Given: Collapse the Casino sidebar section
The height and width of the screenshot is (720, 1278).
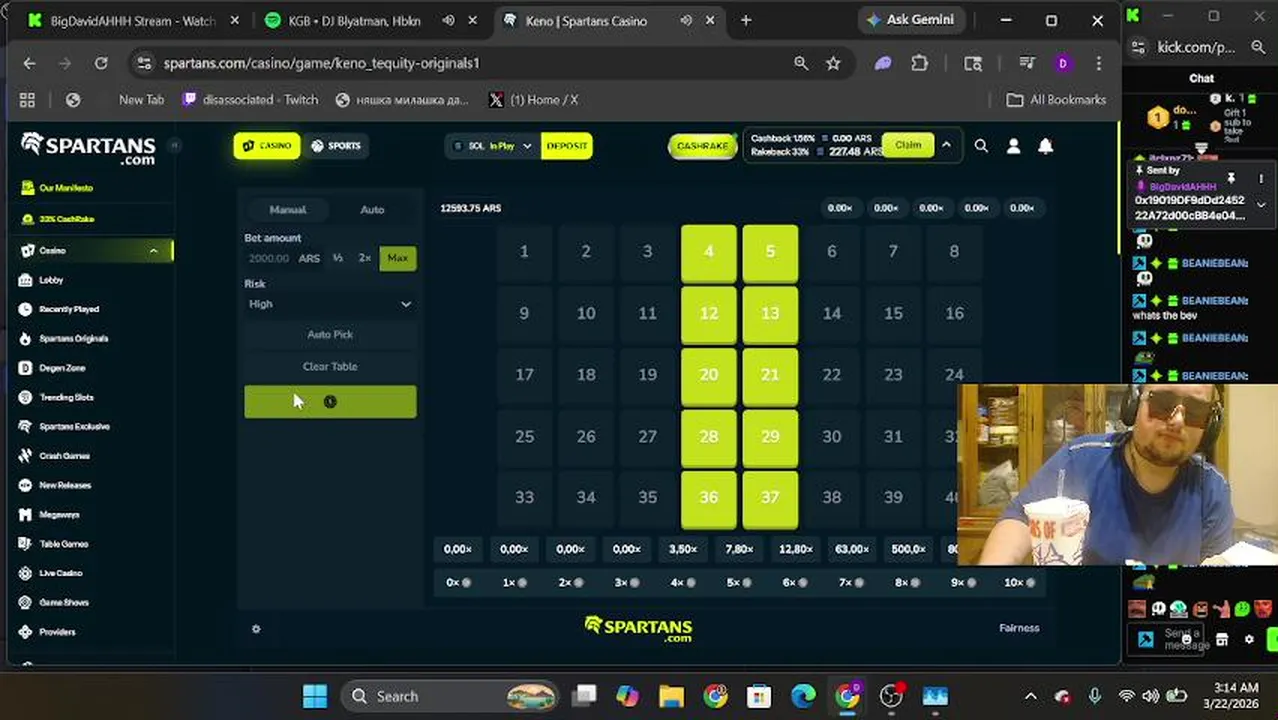Looking at the screenshot, I should (x=153, y=251).
